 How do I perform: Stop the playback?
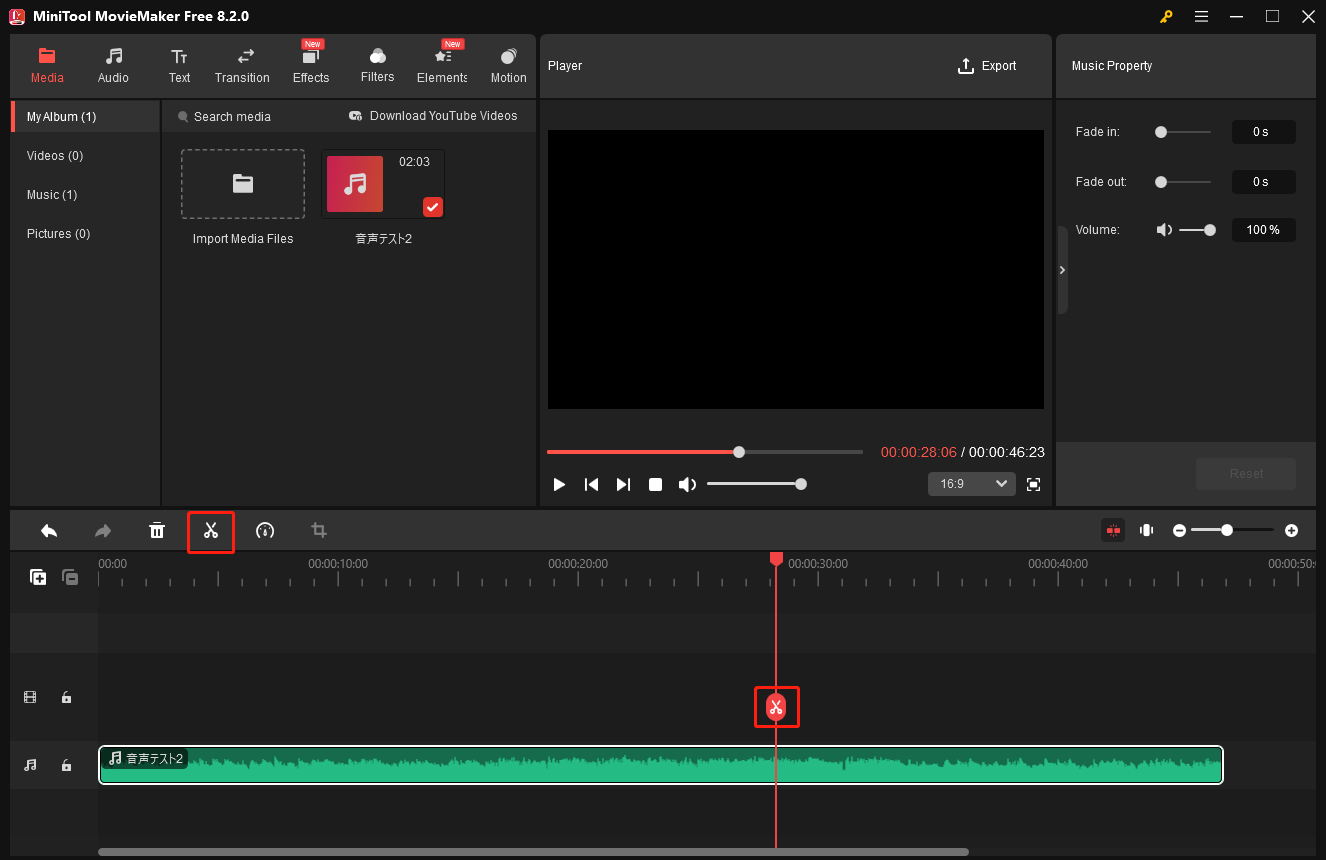(x=655, y=484)
